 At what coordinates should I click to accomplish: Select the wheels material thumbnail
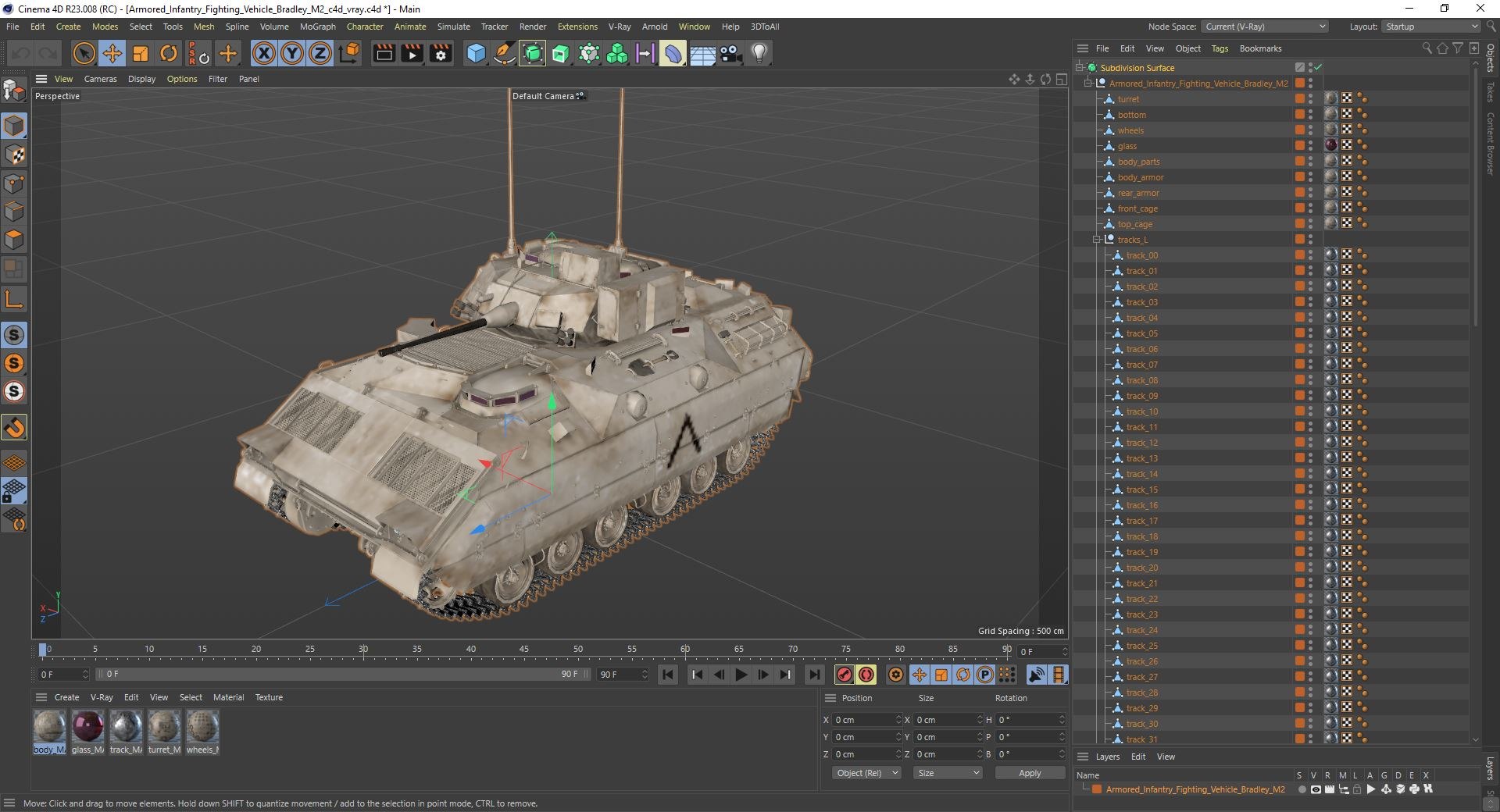tap(202, 727)
